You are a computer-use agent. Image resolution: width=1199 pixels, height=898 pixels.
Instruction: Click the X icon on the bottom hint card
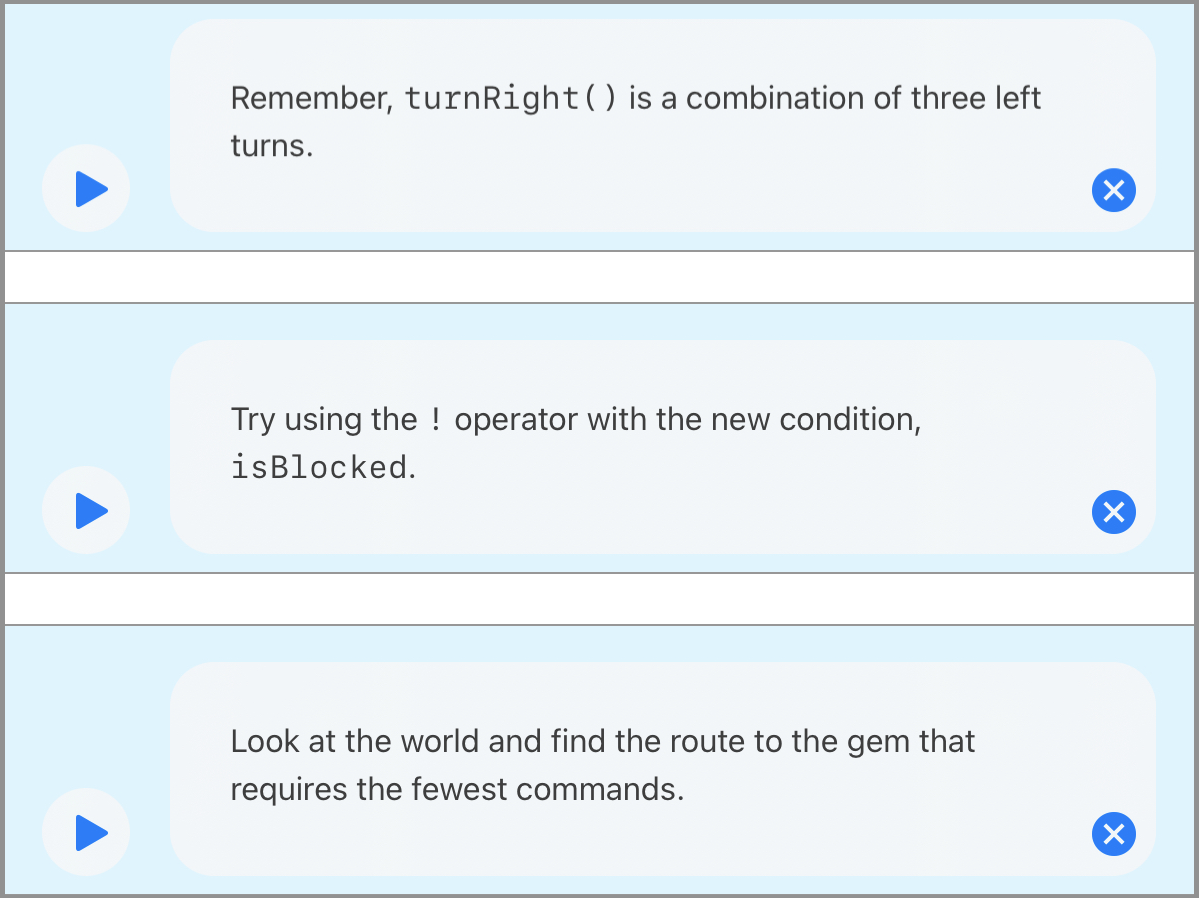coord(1114,834)
